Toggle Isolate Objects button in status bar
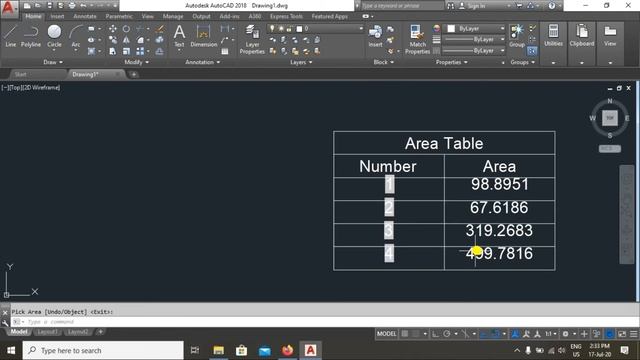 (596, 334)
